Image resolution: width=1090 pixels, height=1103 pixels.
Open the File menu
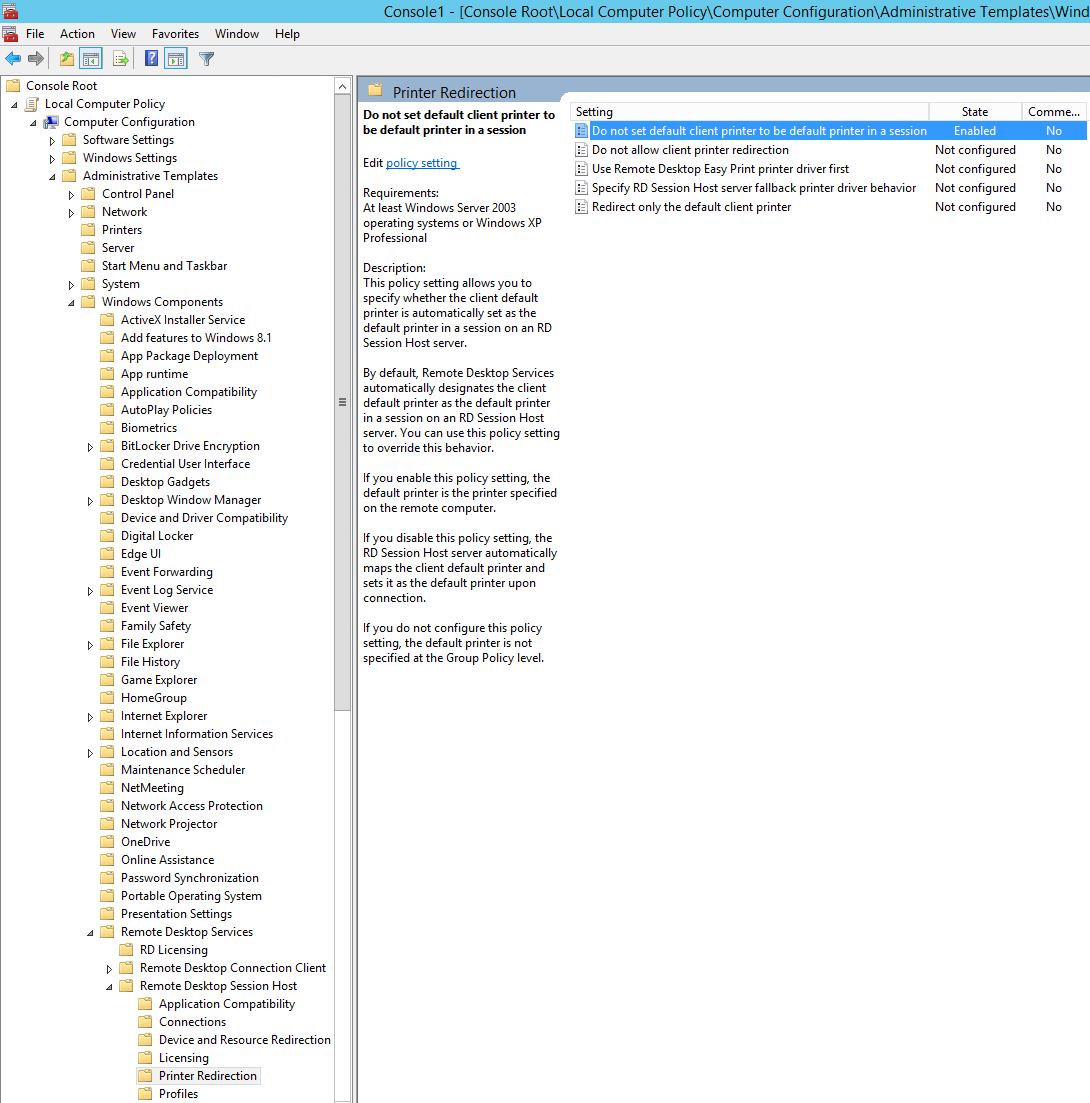[x=35, y=34]
